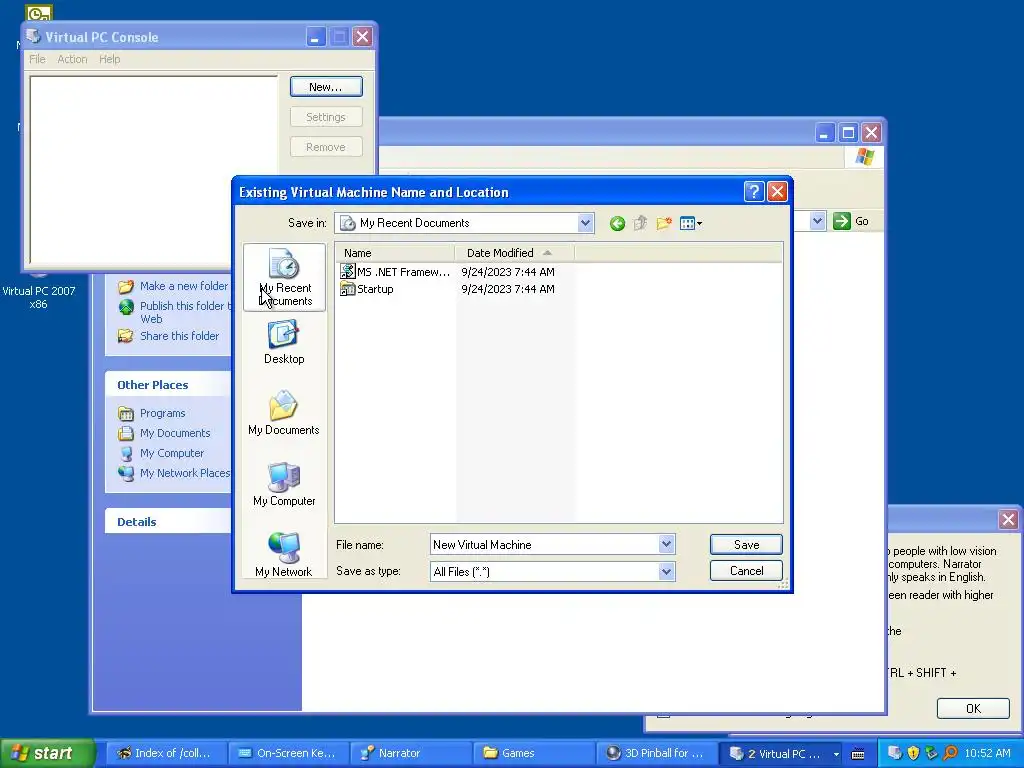Click the Virtual PC system tray icon
1024x768 pixels.
pyautogui.click(x=895, y=753)
